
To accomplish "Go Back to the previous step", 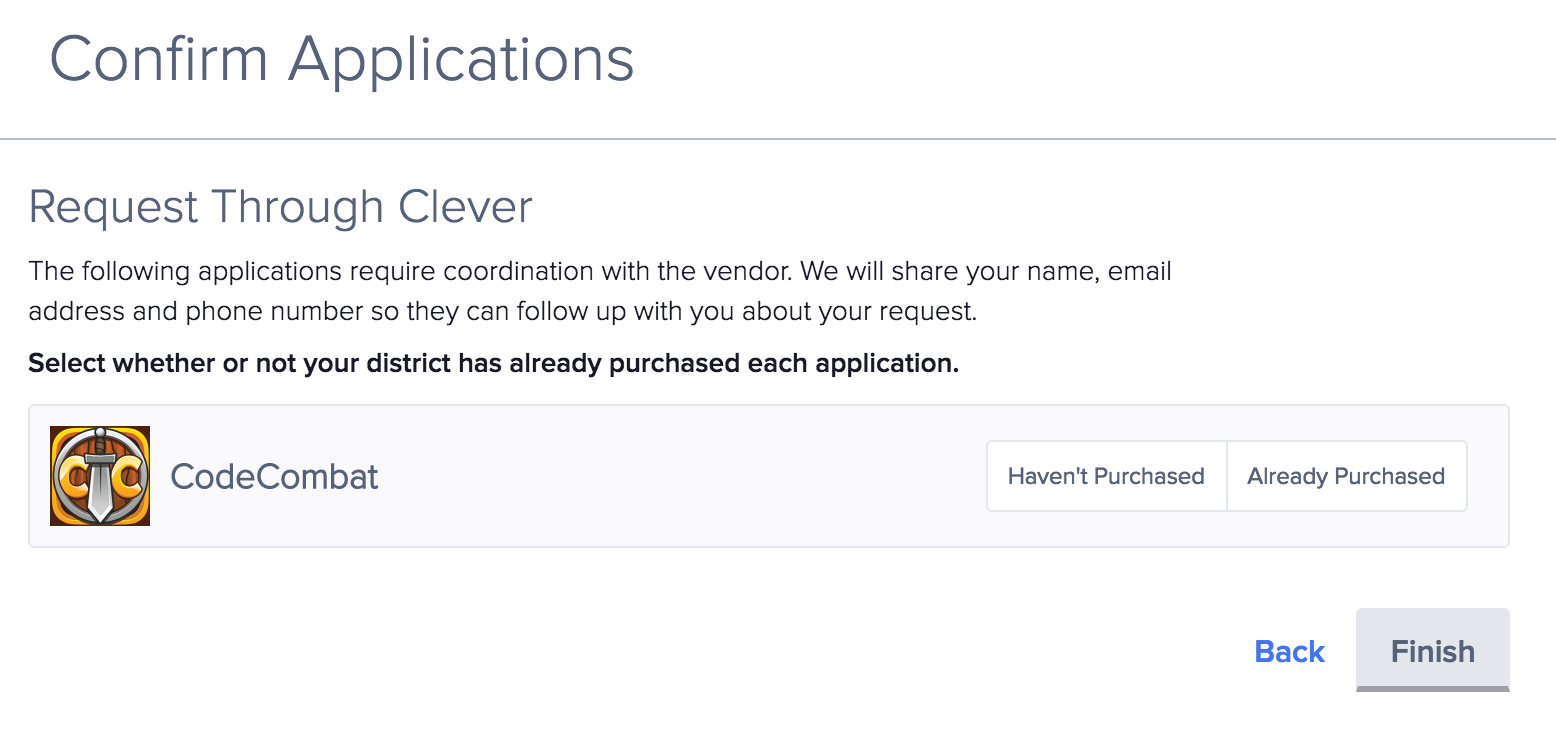I will pyautogui.click(x=1289, y=652).
